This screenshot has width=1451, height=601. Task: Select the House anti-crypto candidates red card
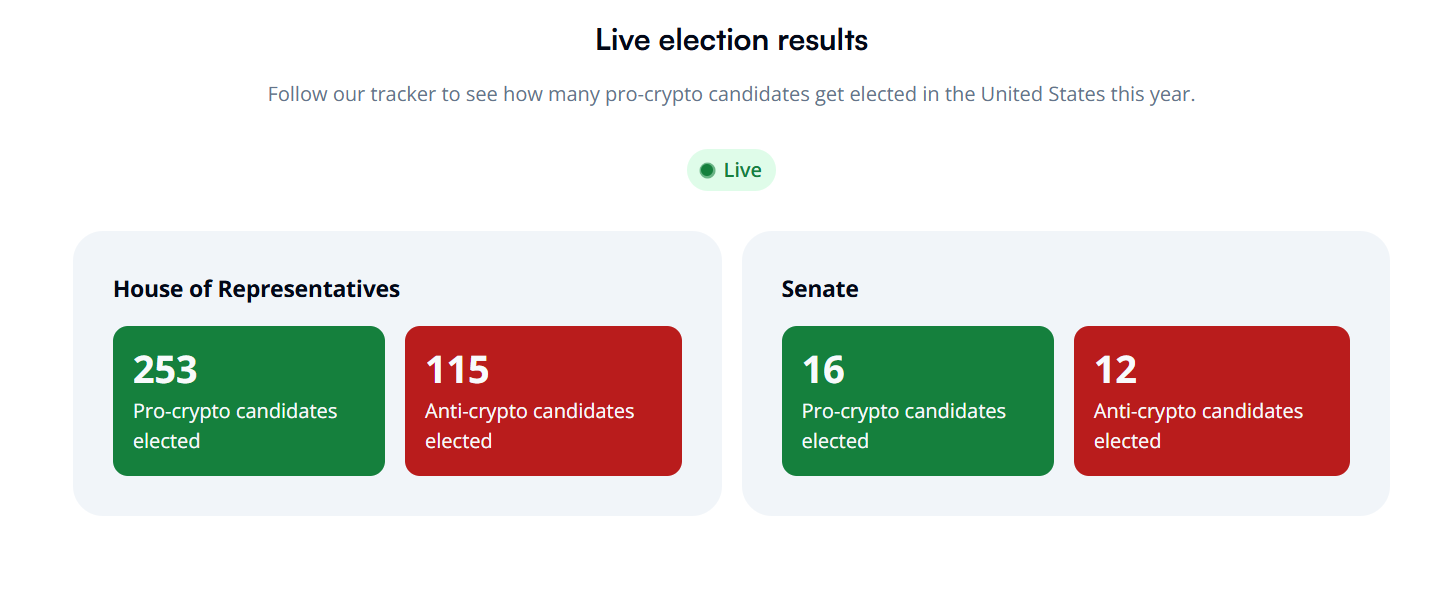pos(543,401)
